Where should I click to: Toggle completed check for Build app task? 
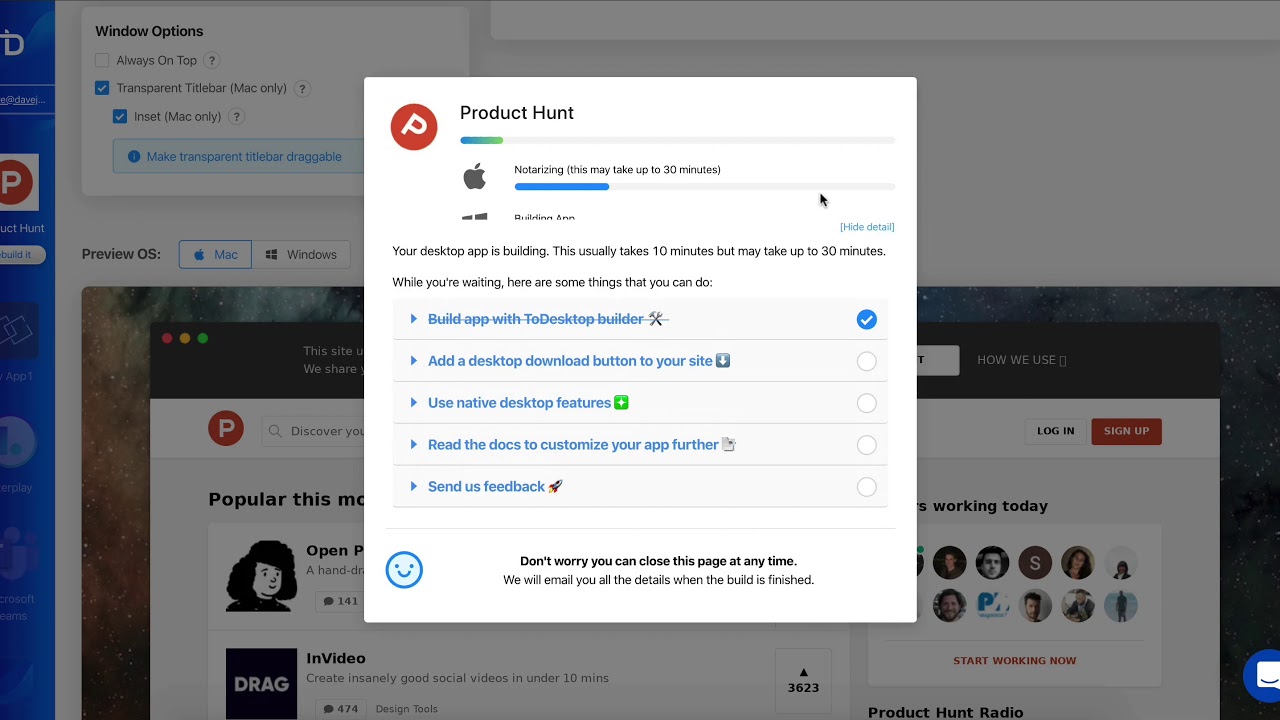pyautogui.click(x=866, y=320)
